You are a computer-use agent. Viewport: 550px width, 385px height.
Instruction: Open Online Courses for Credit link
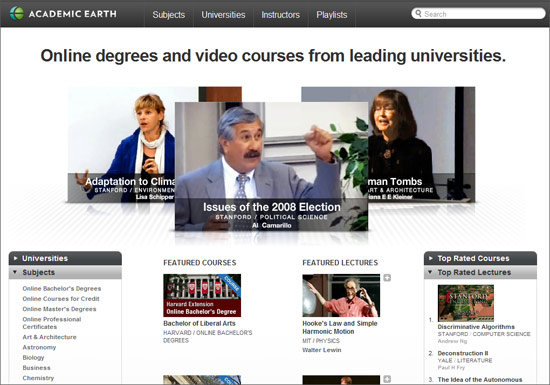click(61, 299)
